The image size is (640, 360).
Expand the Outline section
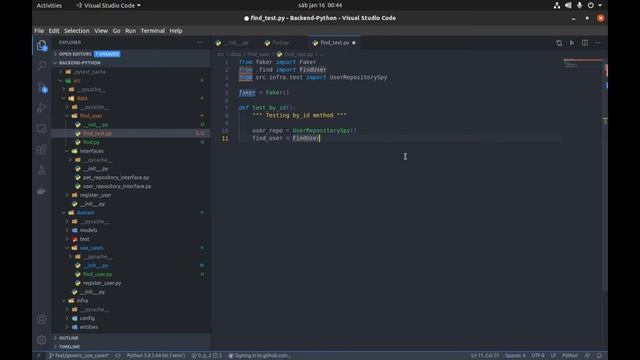(131, 338)
